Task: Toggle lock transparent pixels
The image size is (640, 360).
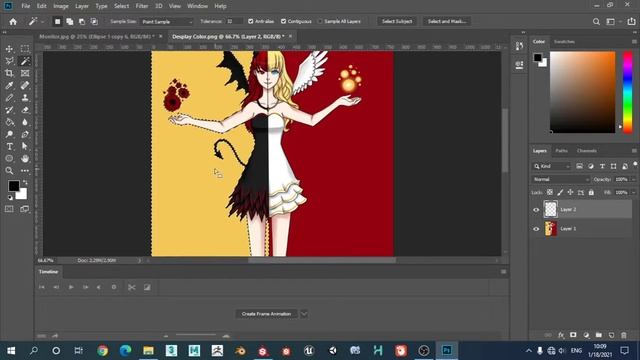Action: [550, 192]
